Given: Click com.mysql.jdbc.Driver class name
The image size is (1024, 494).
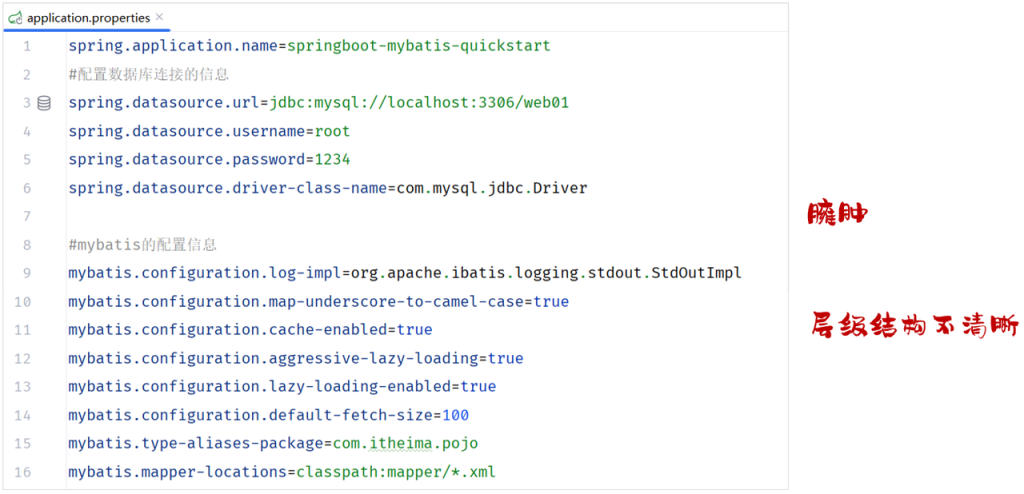Looking at the screenshot, I should 488,188.
